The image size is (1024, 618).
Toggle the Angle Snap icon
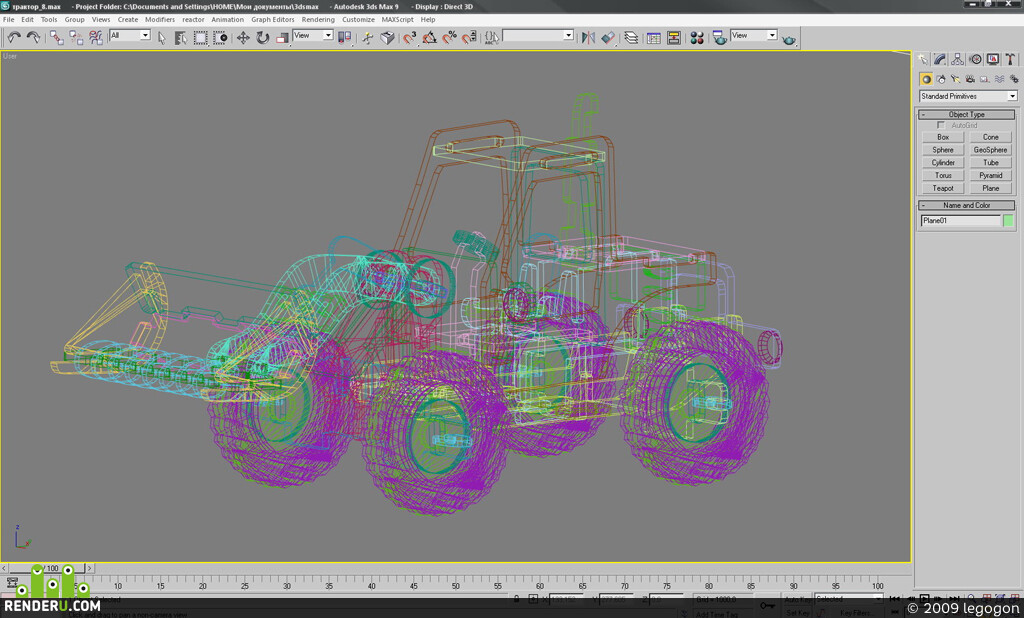pos(429,38)
